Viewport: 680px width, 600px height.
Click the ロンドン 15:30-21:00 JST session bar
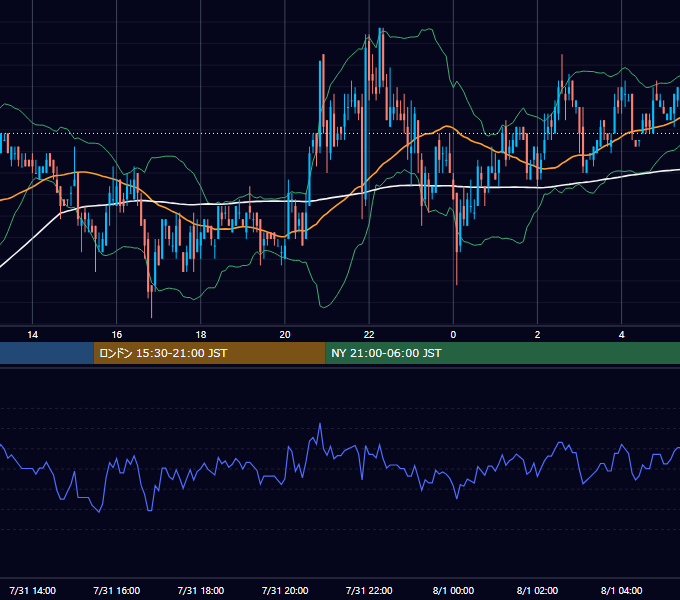click(x=209, y=353)
